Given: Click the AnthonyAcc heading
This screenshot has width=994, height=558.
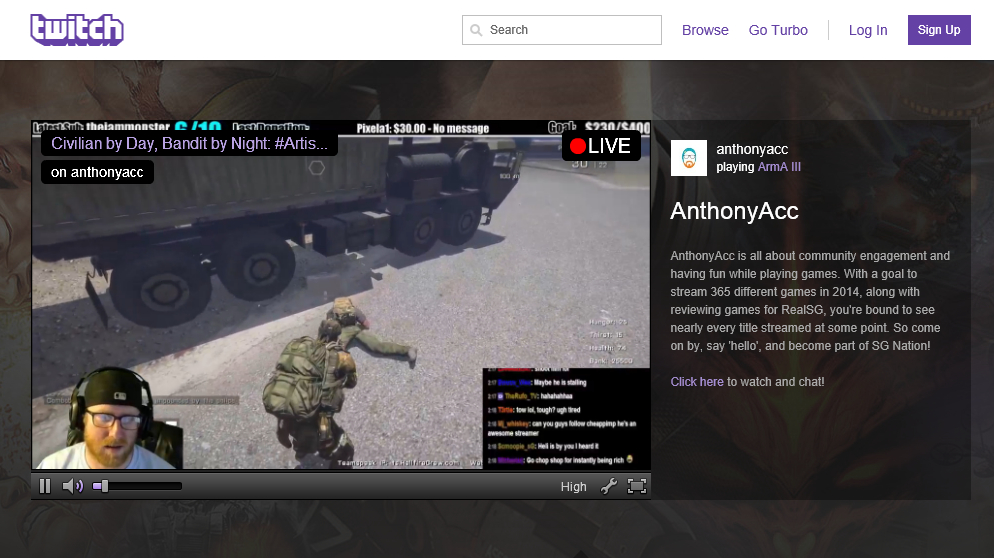Looking at the screenshot, I should pos(734,211).
